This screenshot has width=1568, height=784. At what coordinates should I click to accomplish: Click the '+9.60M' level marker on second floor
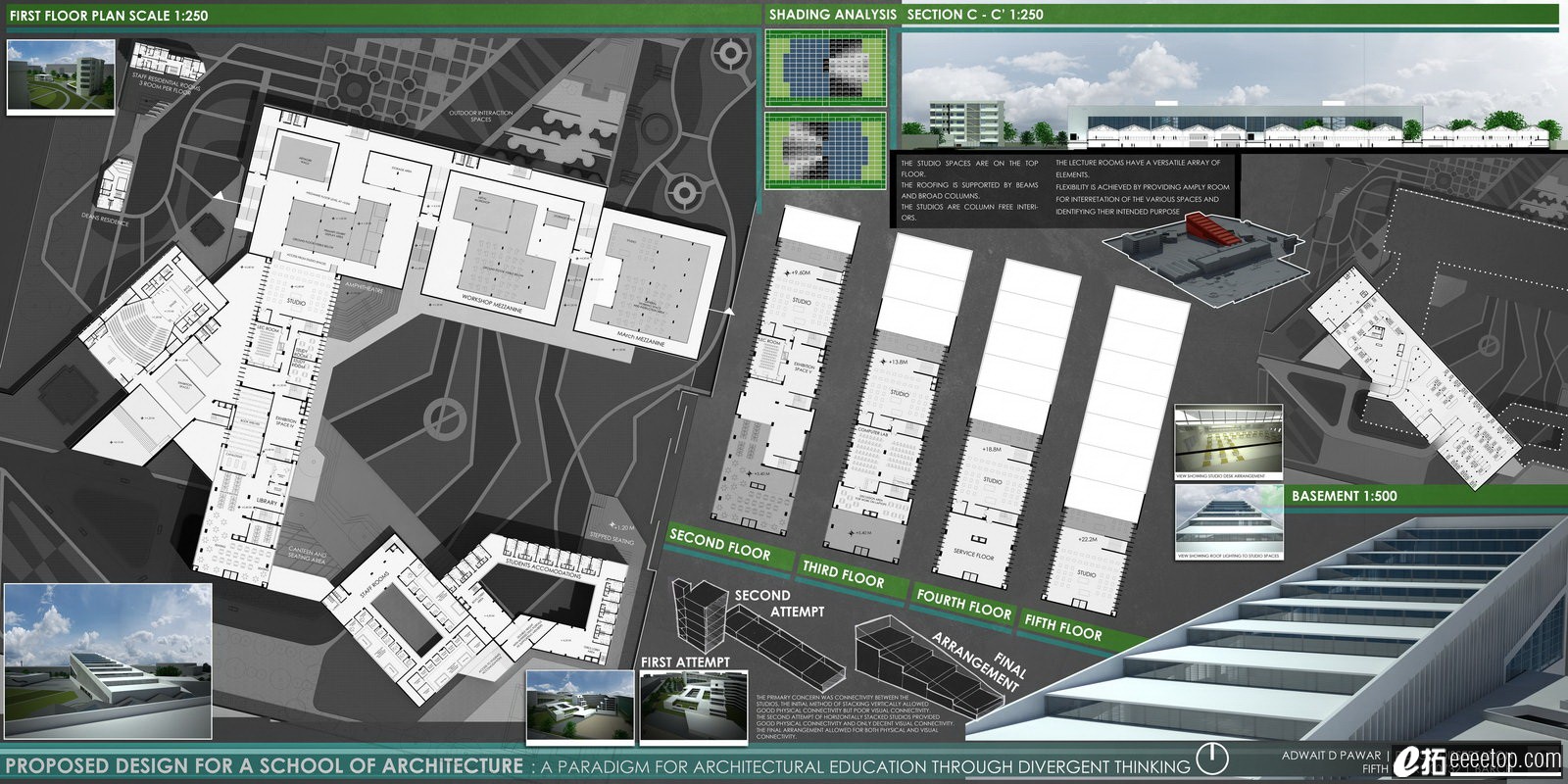(798, 272)
